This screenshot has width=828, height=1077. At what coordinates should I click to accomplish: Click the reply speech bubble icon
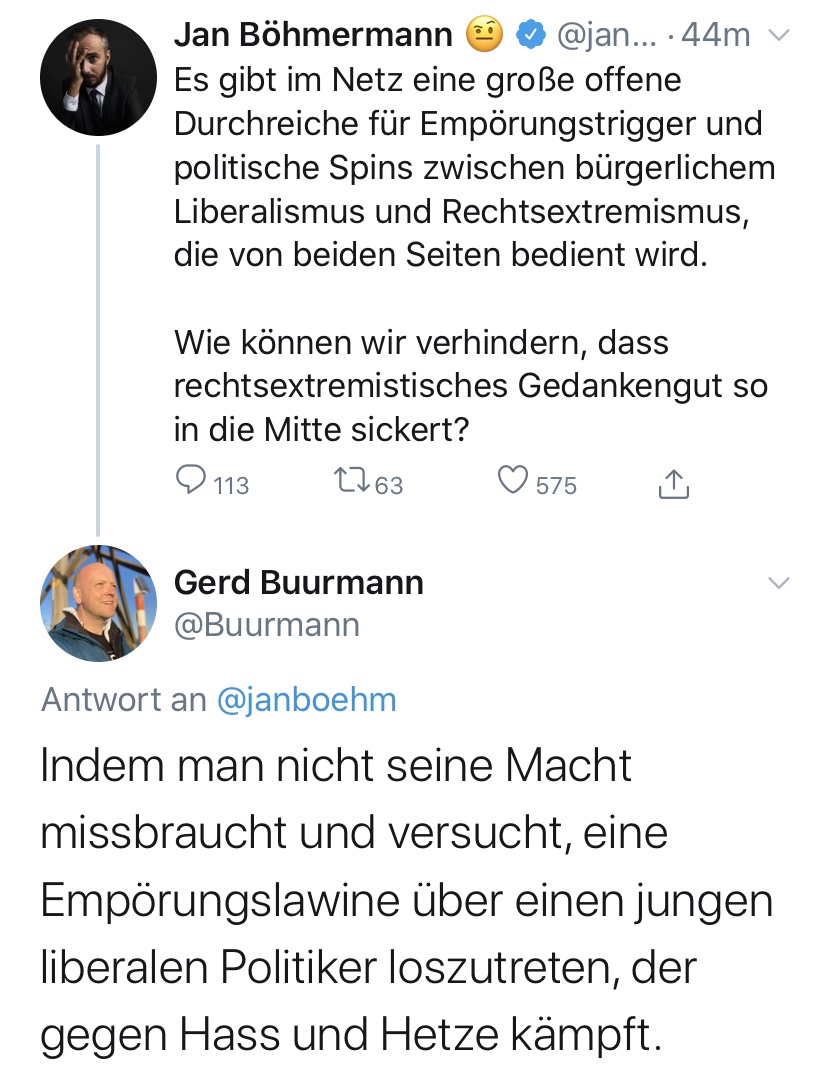click(191, 482)
